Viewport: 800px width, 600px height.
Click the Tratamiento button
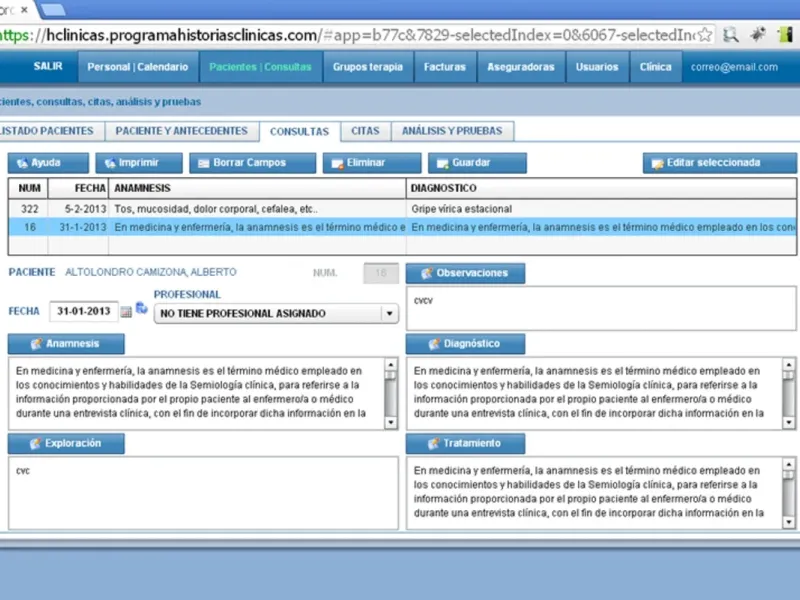[x=465, y=443]
